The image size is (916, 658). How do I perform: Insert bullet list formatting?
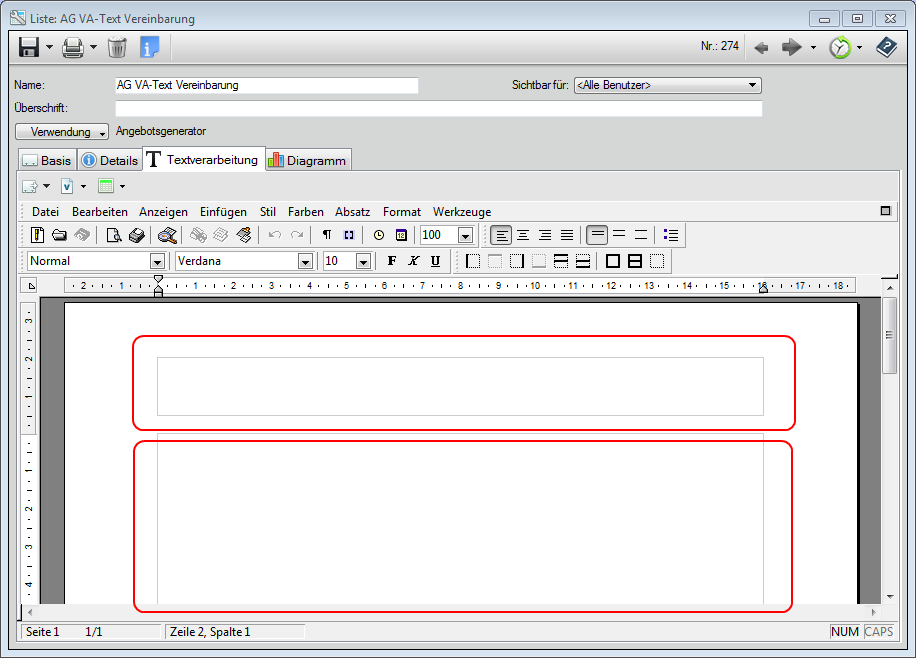(x=671, y=235)
